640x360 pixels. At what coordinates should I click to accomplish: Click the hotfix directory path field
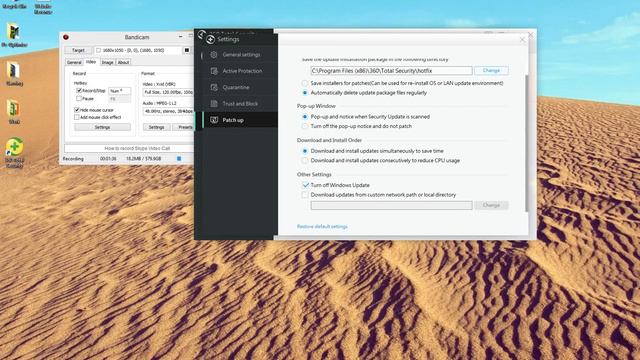tap(391, 71)
